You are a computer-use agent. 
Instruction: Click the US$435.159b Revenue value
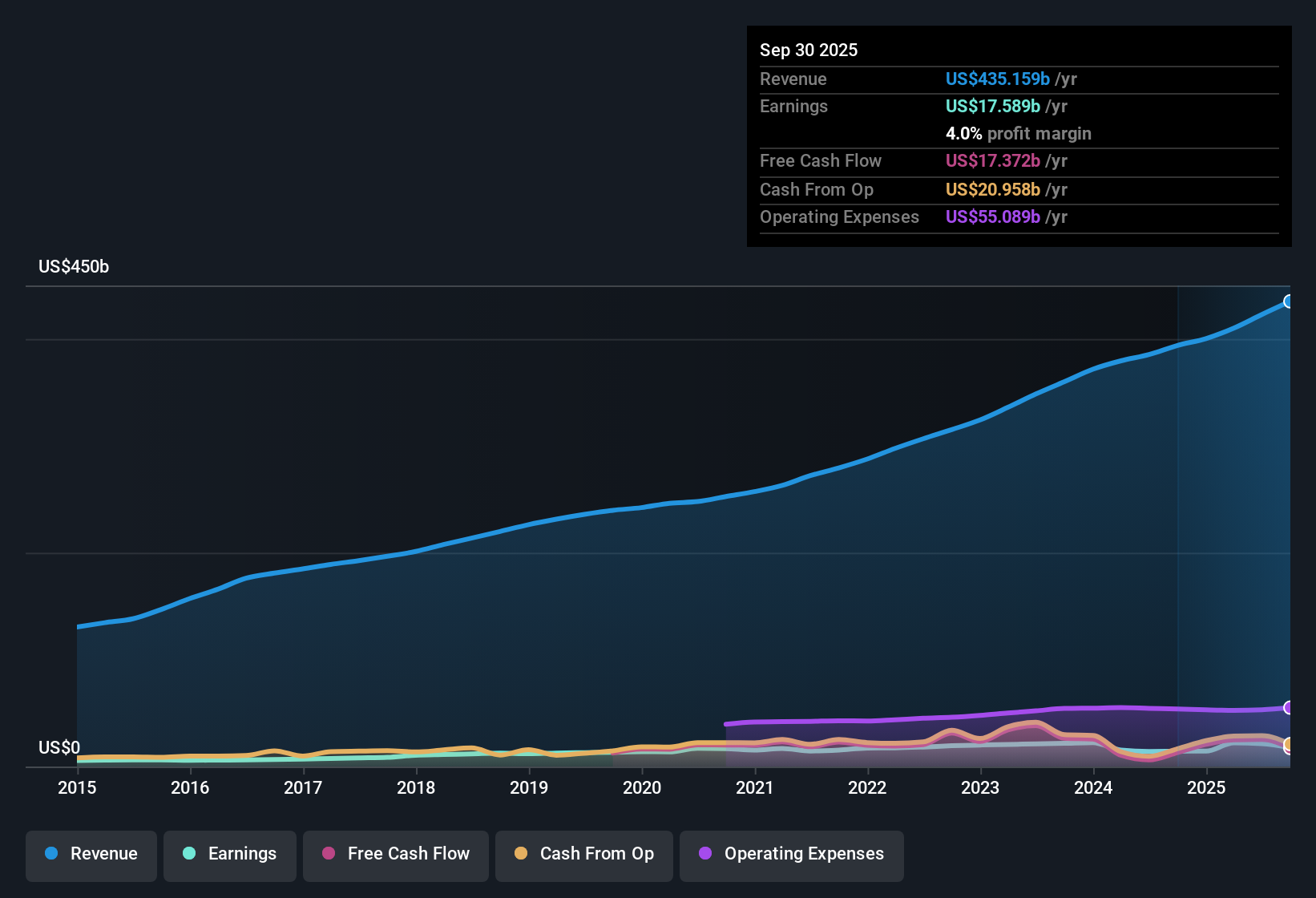tap(998, 79)
